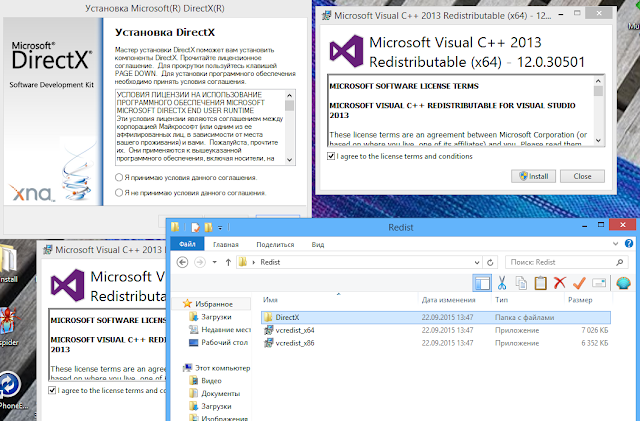Sort by Дата изменения column header
Viewport: 640px width, 421px height.
pyautogui.click(x=448, y=300)
